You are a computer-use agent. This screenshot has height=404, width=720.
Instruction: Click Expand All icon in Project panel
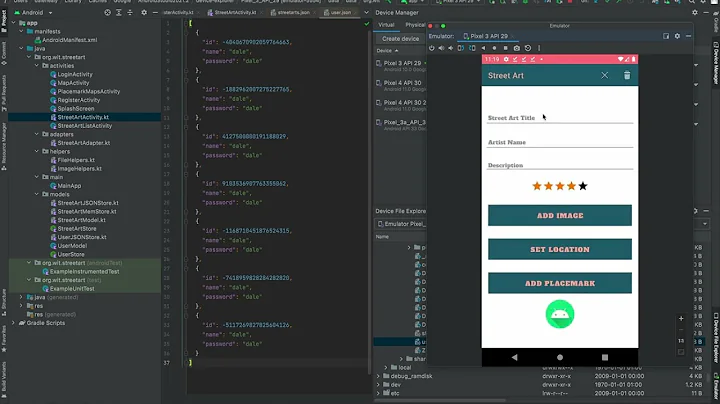tap(119, 12)
